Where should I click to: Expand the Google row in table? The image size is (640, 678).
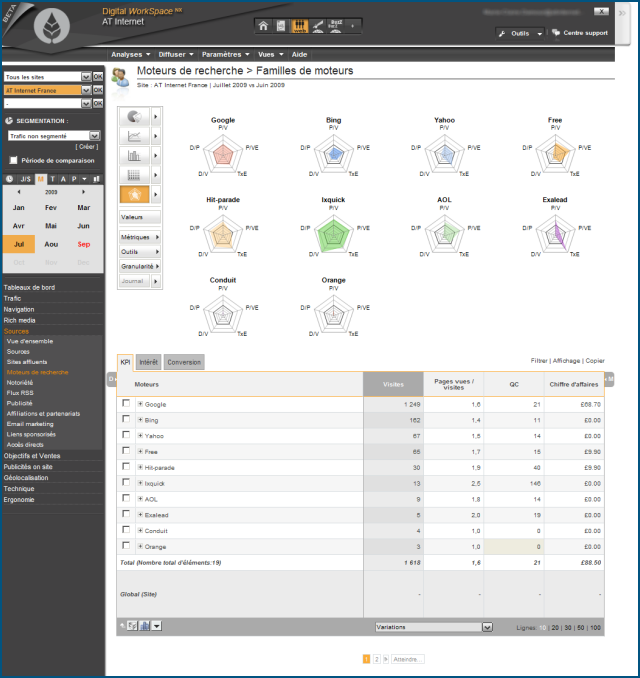(140, 404)
